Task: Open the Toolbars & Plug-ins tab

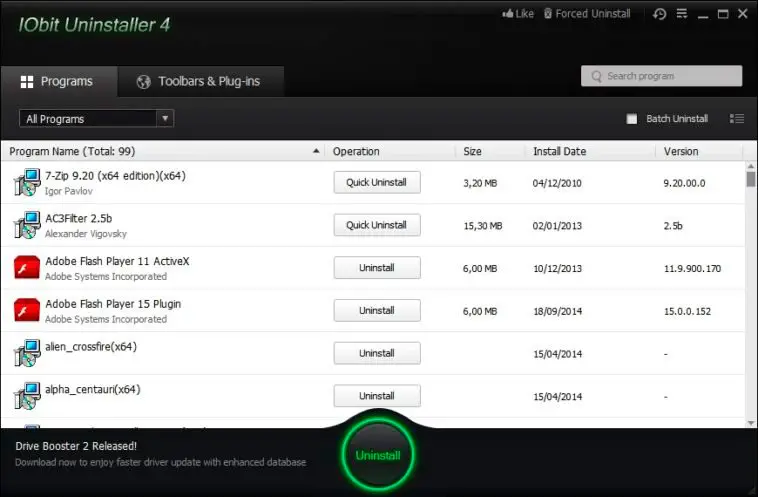Action: coord(201,81)
